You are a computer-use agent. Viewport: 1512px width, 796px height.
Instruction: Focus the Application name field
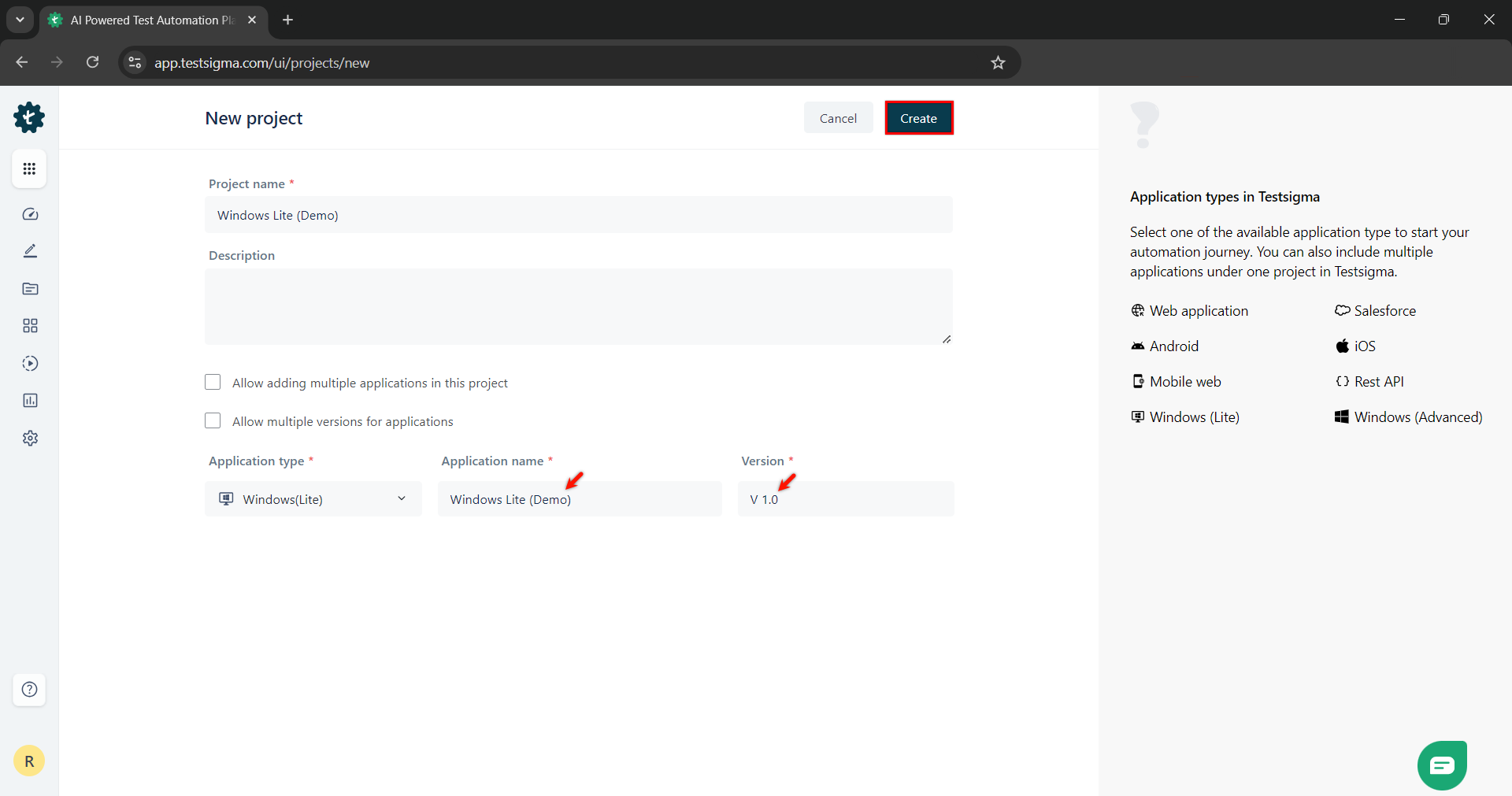pos(580,499)
